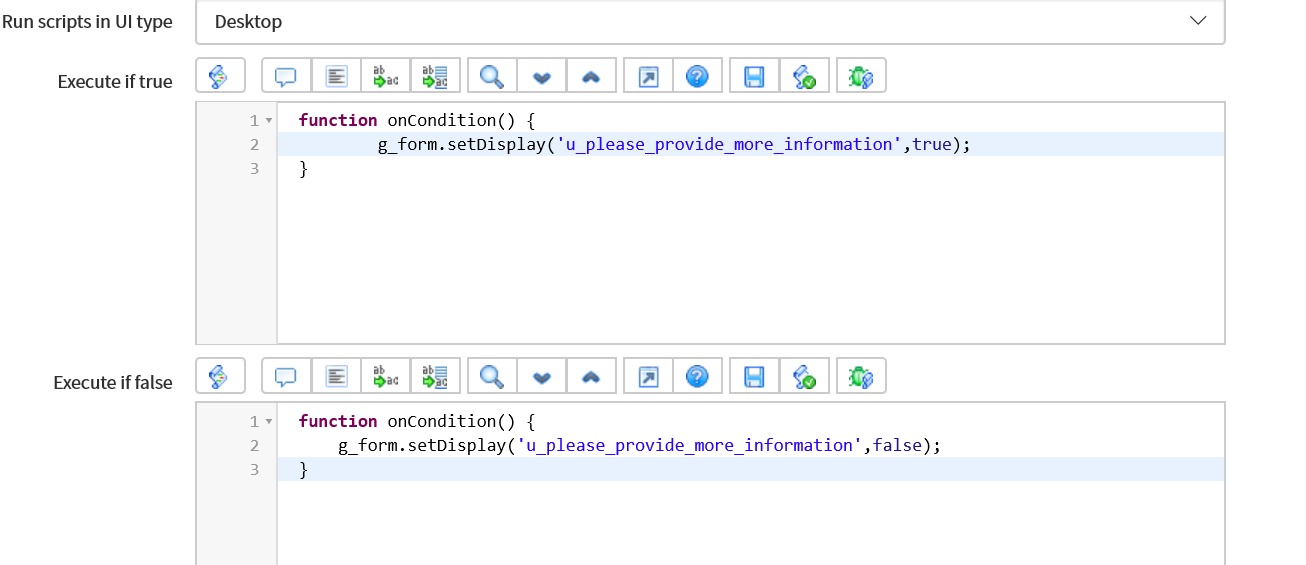Click the Execute if false label
Screen dimensions: 1306x565
tap(113, 382)
